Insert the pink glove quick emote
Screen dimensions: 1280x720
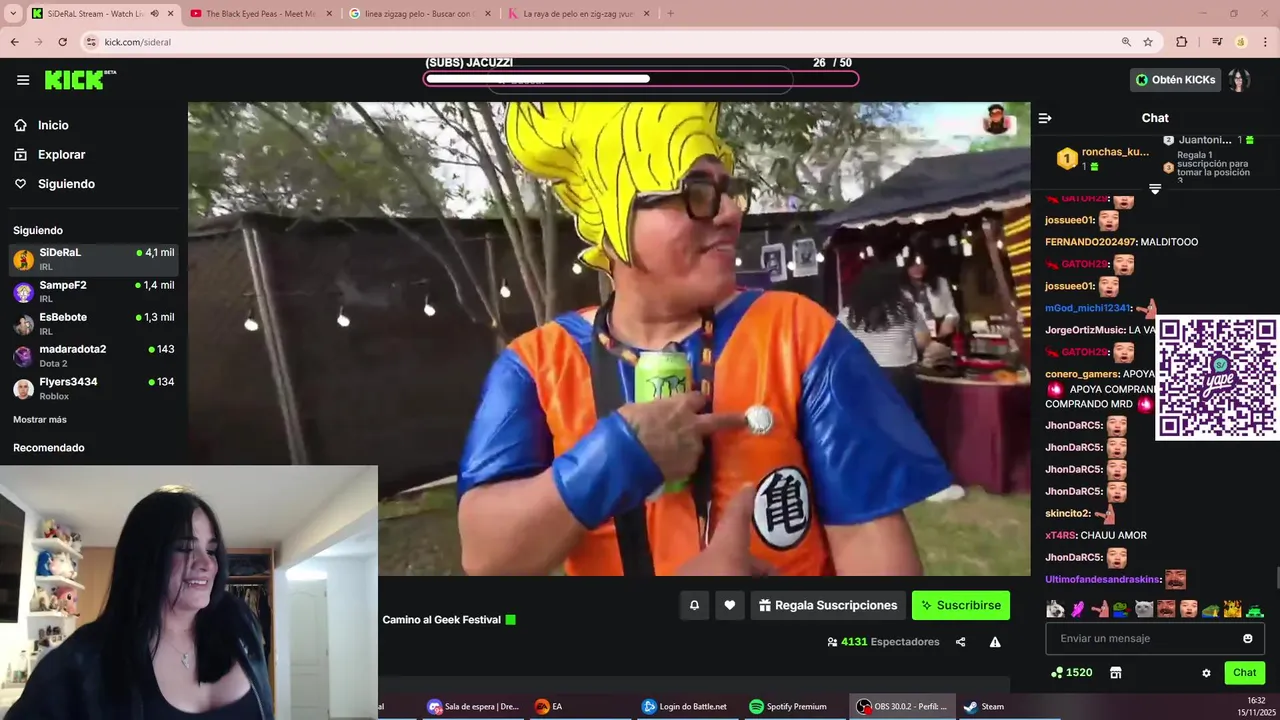coord(1077,609)
